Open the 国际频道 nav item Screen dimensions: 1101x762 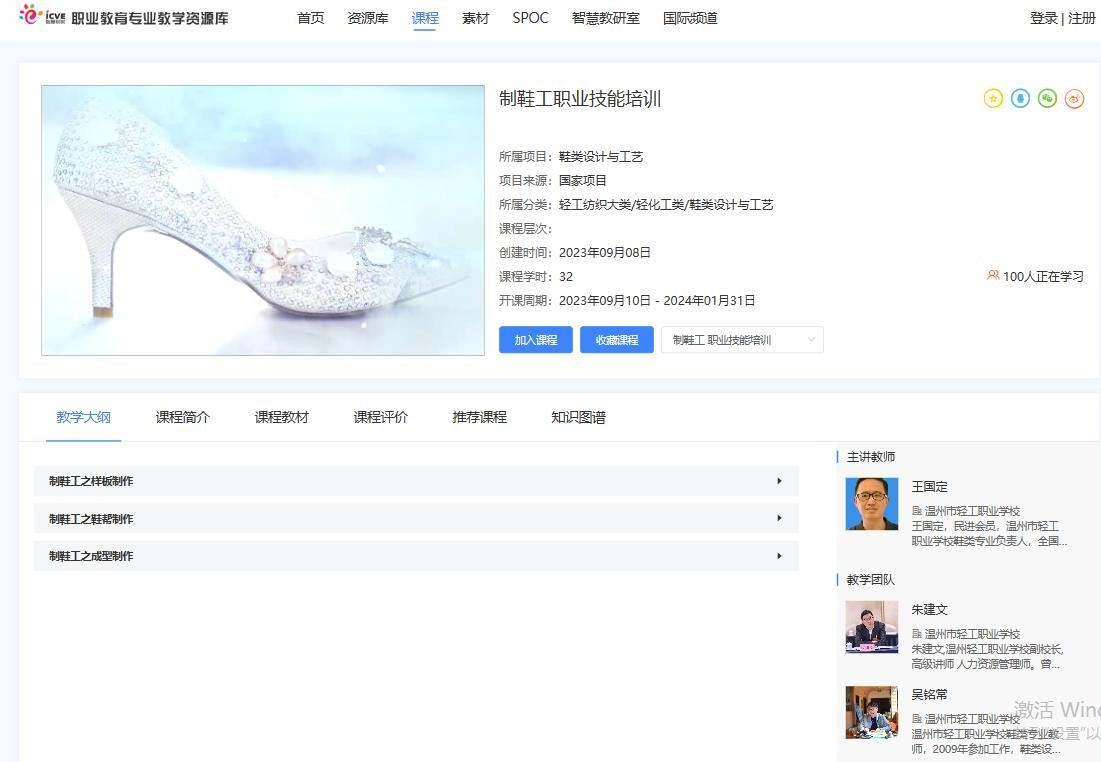click(690, 18)
